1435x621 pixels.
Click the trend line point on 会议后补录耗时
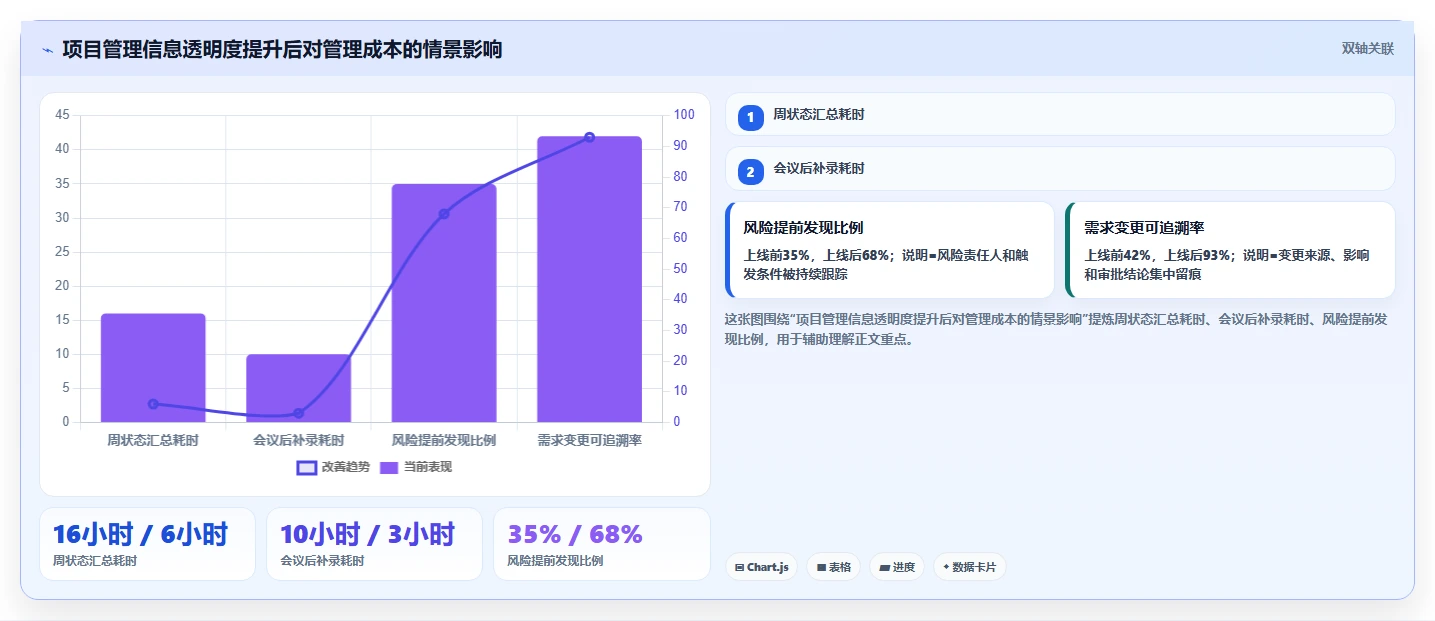pyautogui.click(x=298, y=413)
